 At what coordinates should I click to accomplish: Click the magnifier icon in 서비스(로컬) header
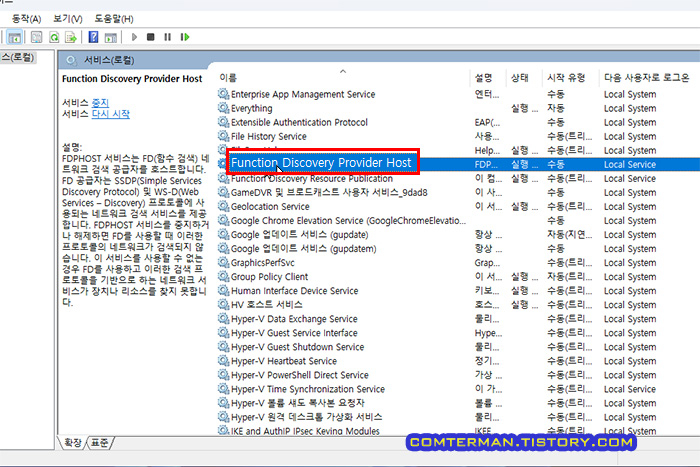[71, 60]
